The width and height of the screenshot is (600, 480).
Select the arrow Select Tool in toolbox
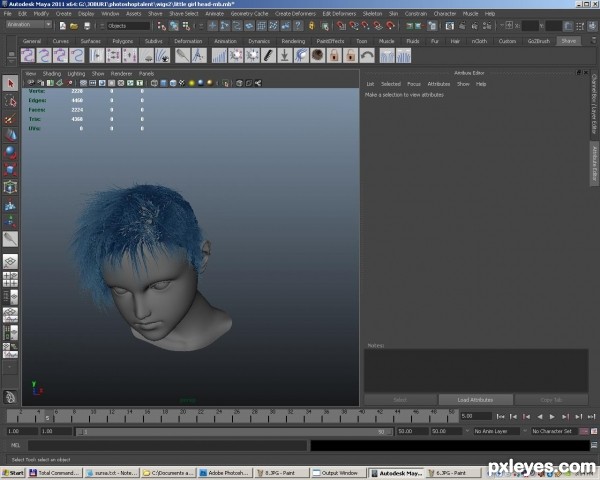10,83
